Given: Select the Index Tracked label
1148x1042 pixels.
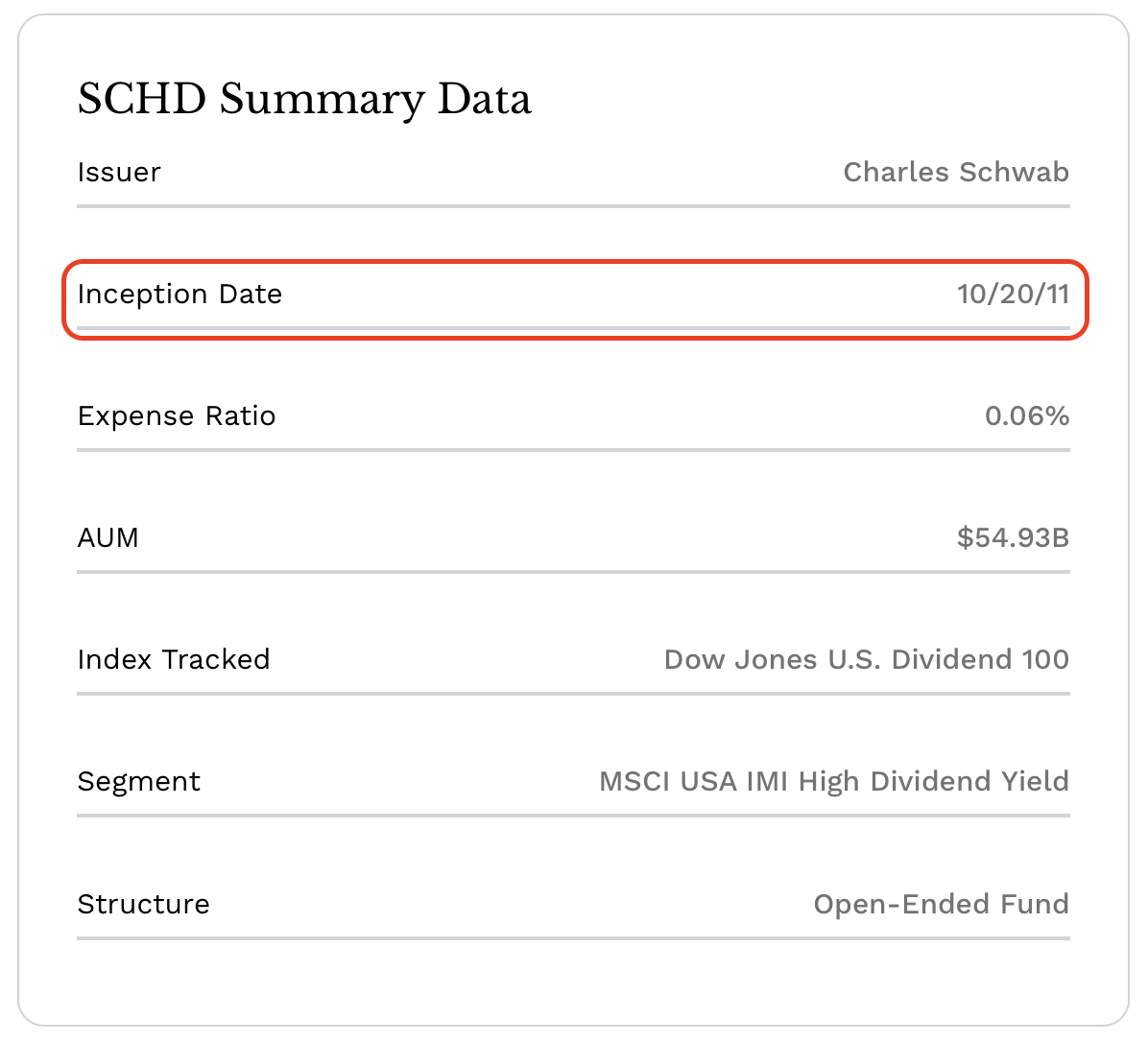Looking at the screenshot, I should [x=174, y=660].
